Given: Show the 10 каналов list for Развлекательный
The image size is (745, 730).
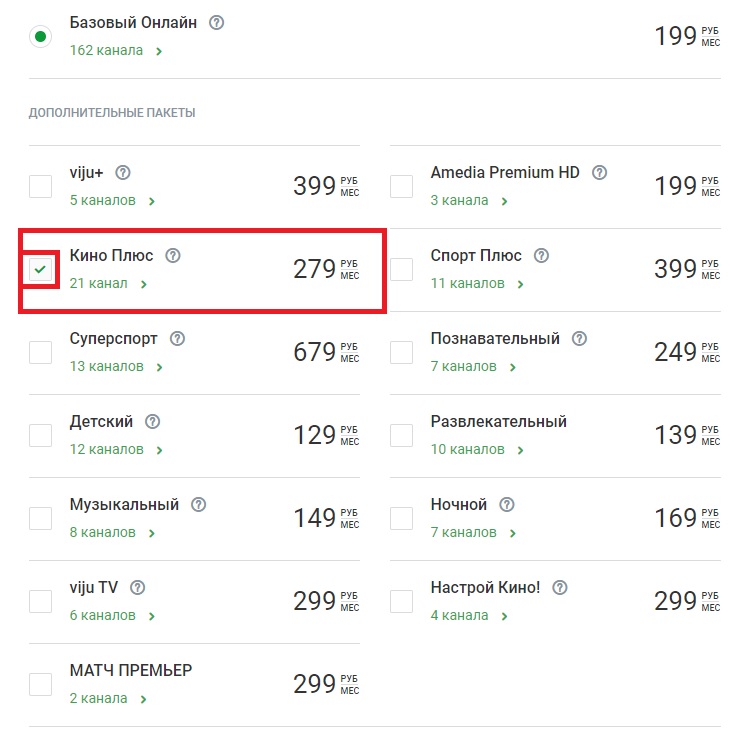Looking at the screenshot, I should 478,450.
